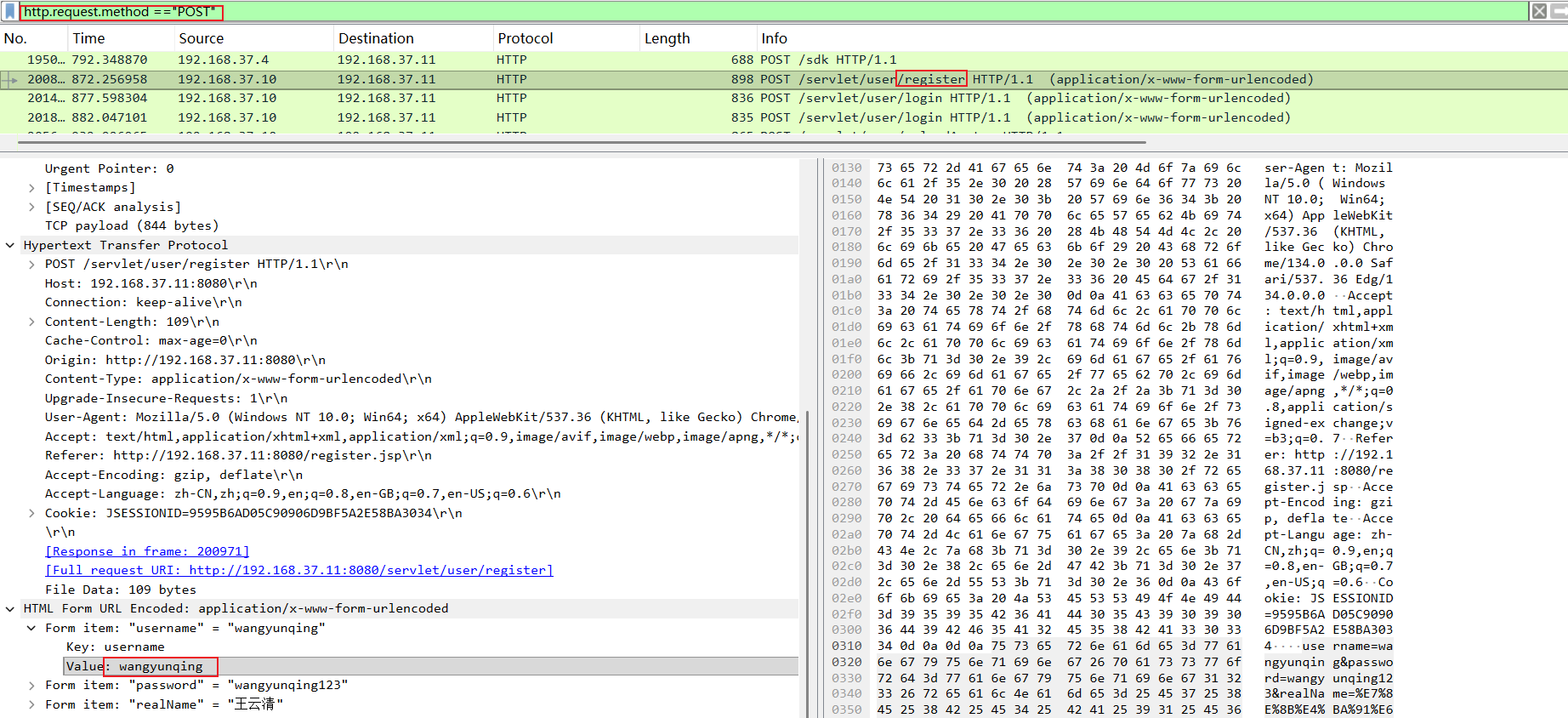Image resolution: width=1568 pixels, height=718 pixels.
Task: Expand the password form item
Action: pyautogui.click(x=31, y=685)
